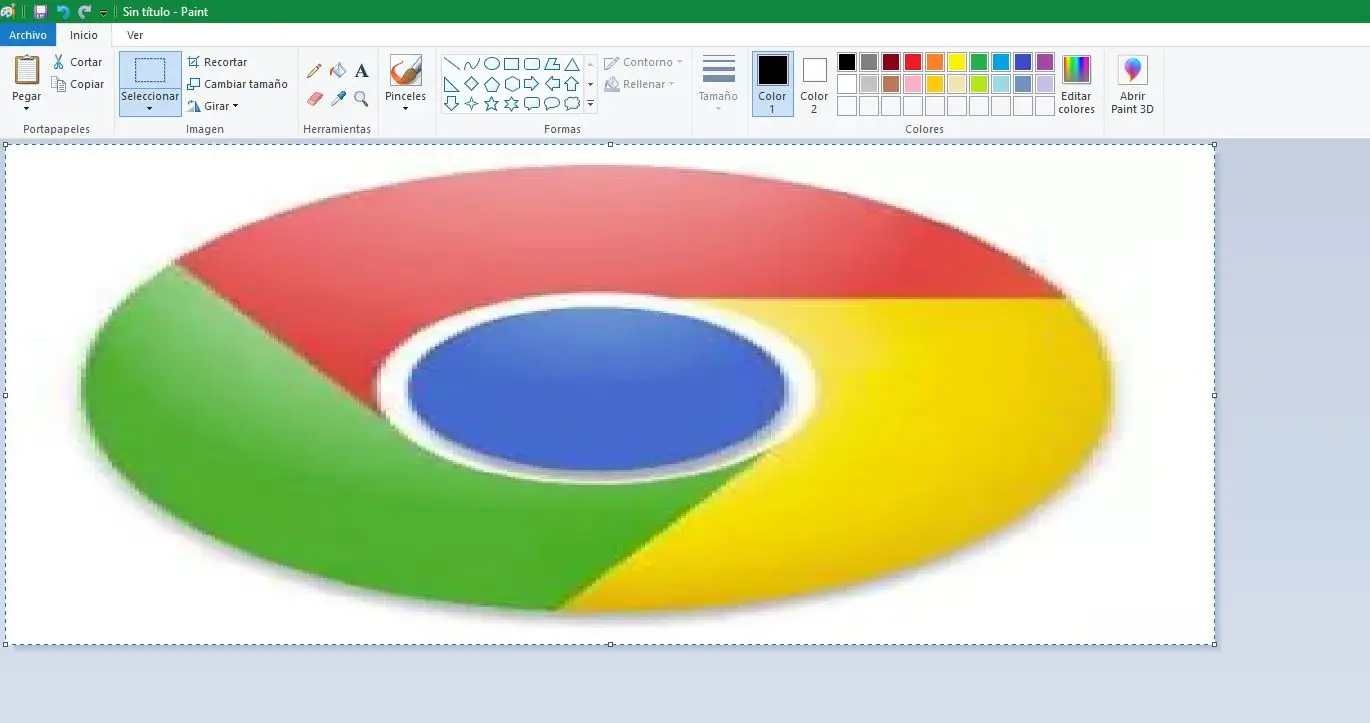Viewport: 1370px width, 723px height.
Task: Open the Tamaño line thickness dropdown
Action: [x=718, y=83]
